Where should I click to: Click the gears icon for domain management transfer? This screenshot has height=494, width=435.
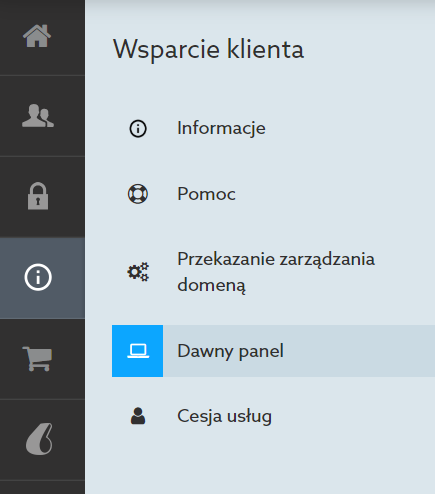click(138, 272)
